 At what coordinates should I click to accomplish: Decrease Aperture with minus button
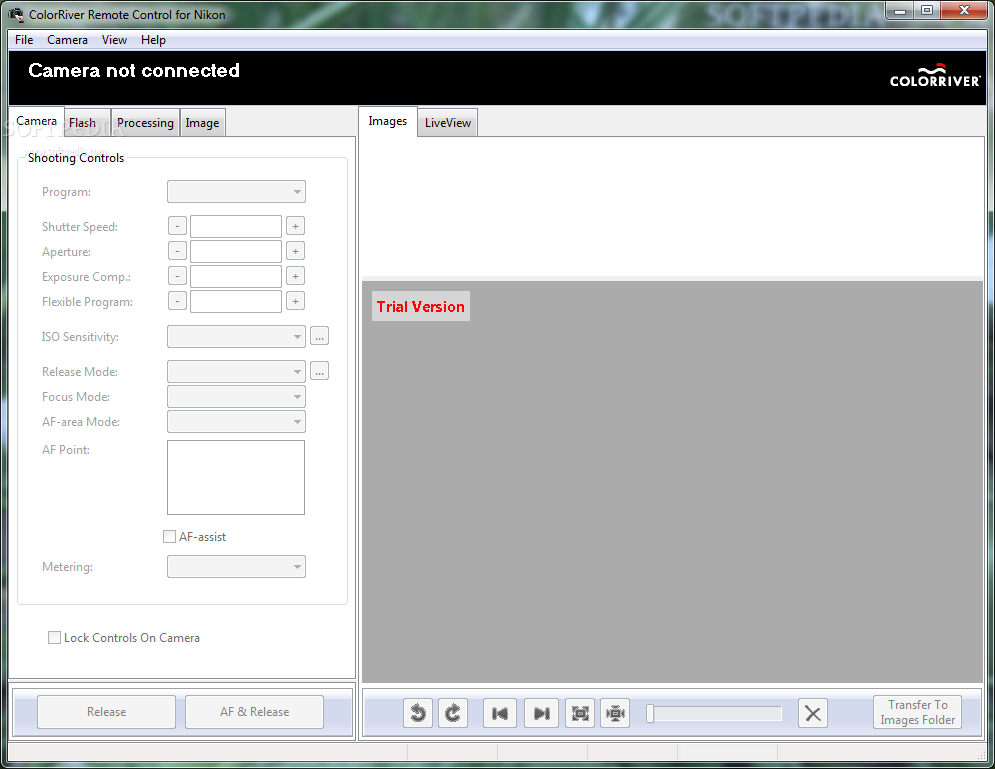[177, 251]
